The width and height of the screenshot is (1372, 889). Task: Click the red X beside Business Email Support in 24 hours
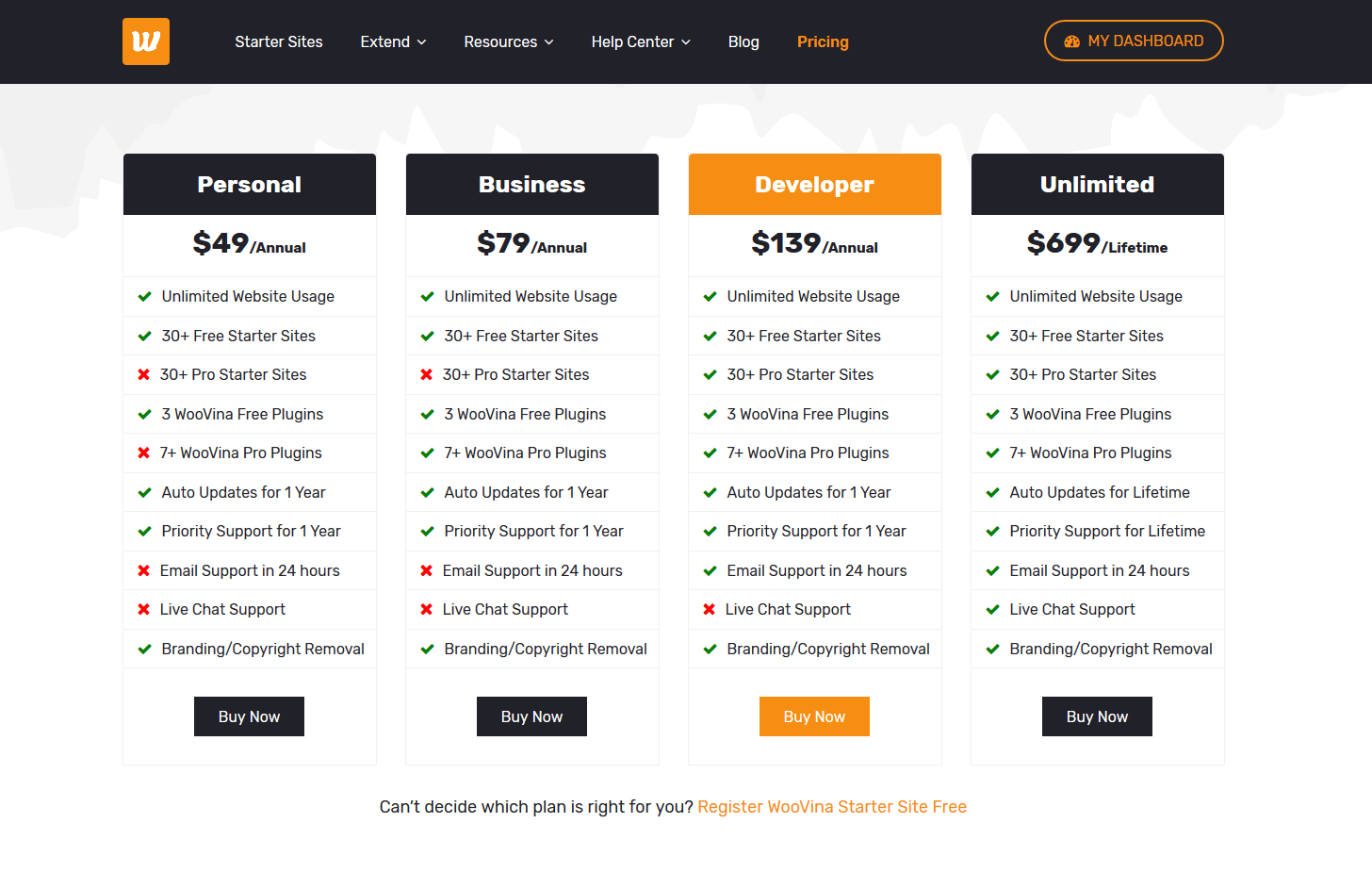click(x=427, y=570)
